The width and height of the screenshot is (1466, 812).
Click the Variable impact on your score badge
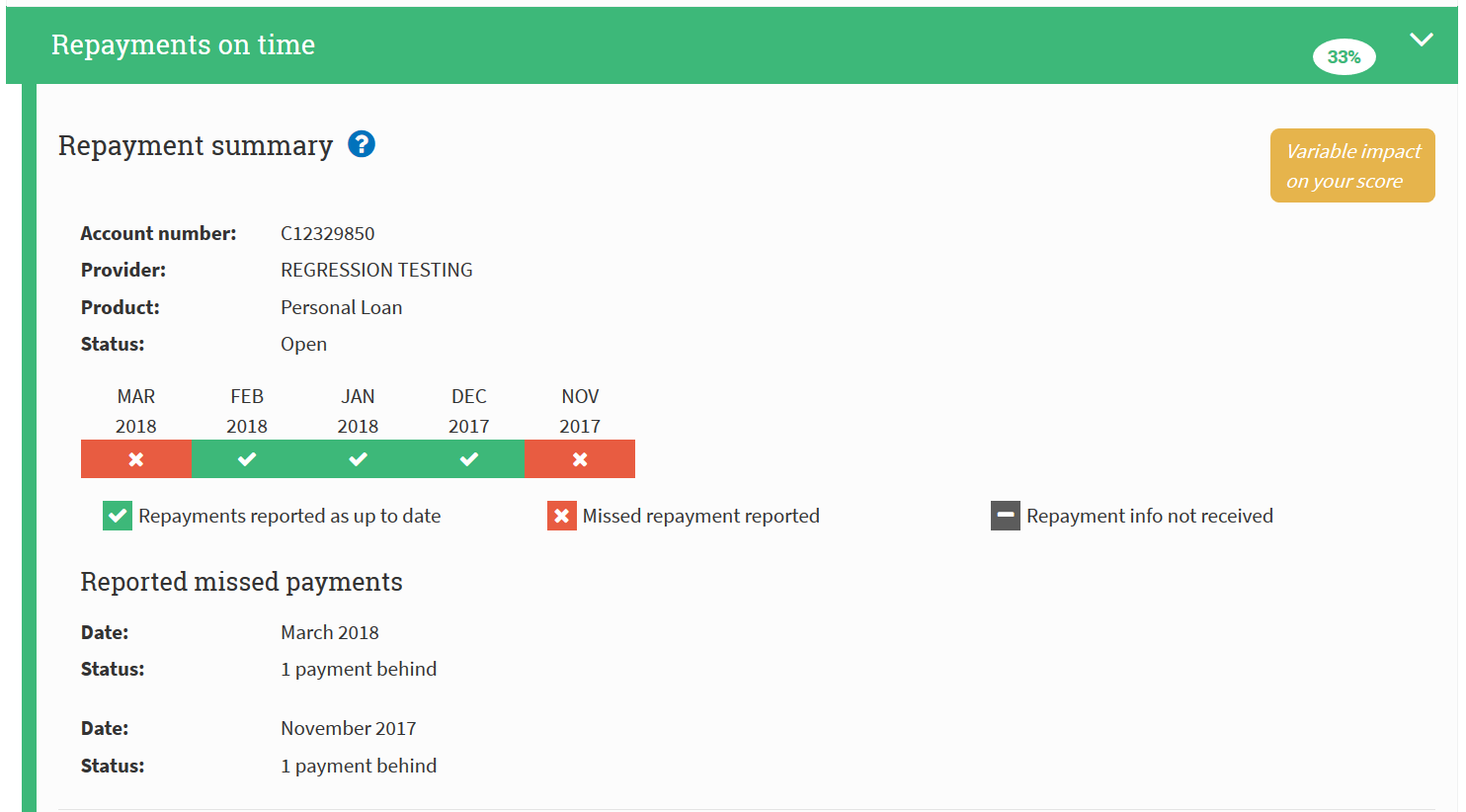click(x=1351, y=166)
